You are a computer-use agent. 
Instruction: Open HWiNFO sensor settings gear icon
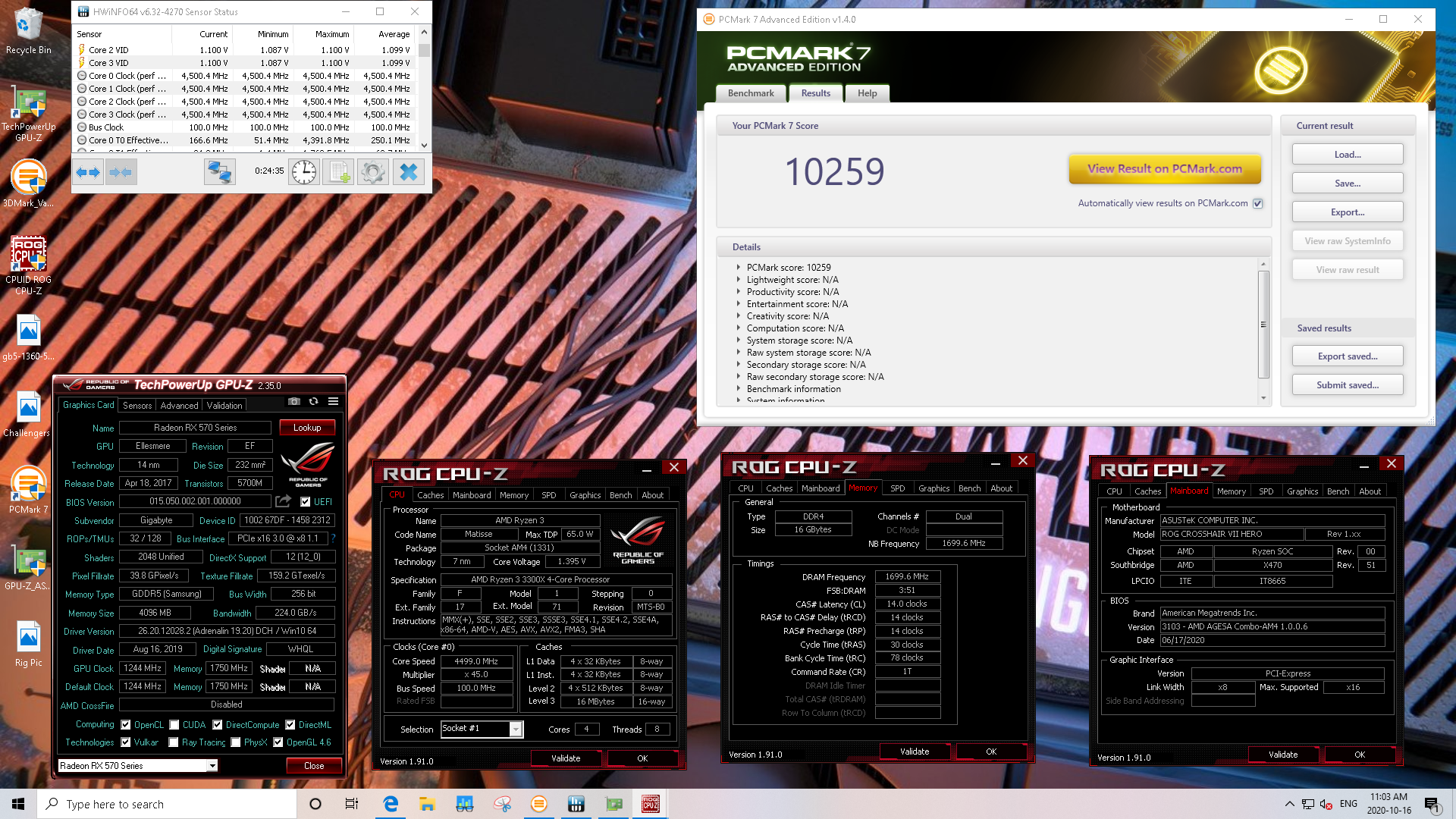coord(373,172)
